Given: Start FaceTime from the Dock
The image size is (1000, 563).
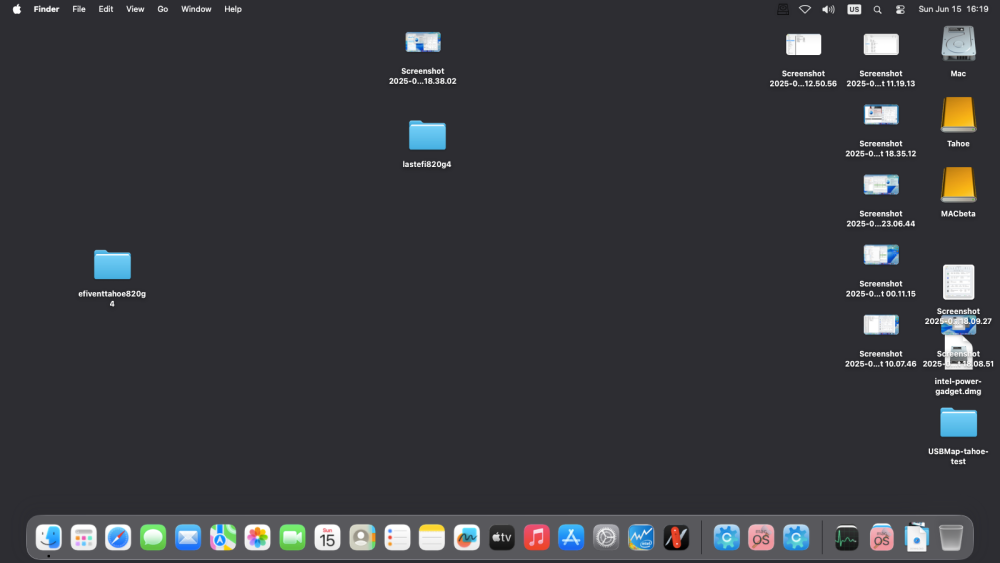Looking at the screenshot, I should (292, 537).
